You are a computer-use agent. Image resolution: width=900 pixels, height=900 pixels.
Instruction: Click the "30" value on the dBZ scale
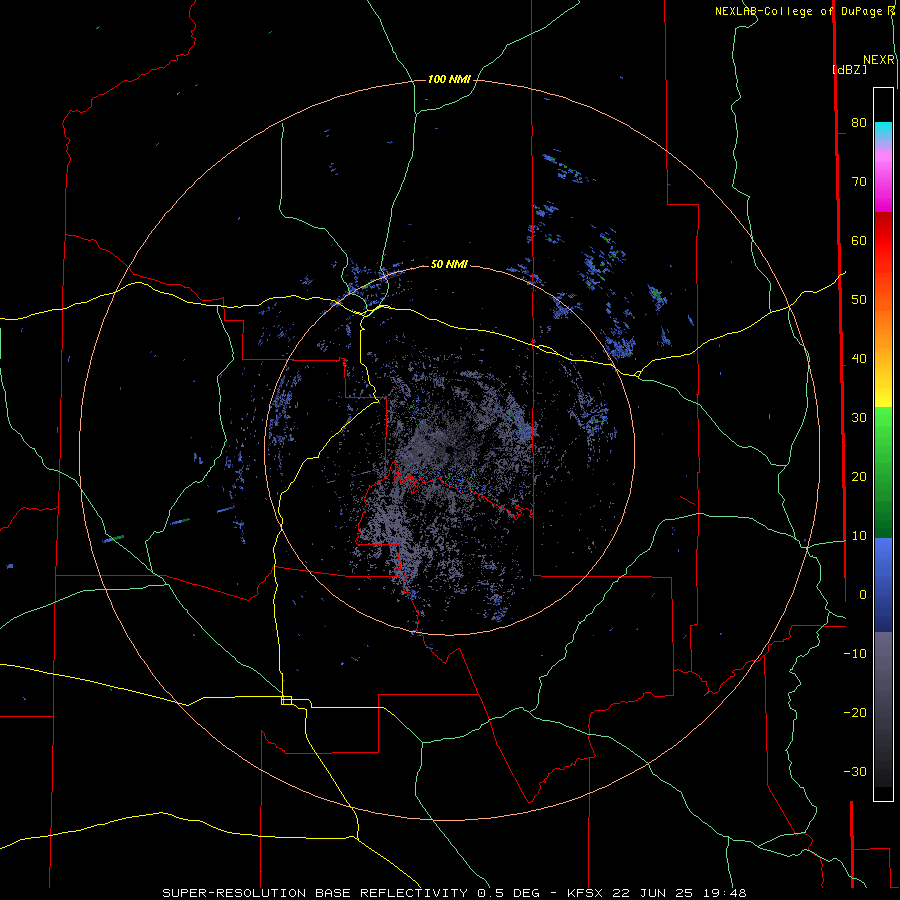(x=859, y=417)
